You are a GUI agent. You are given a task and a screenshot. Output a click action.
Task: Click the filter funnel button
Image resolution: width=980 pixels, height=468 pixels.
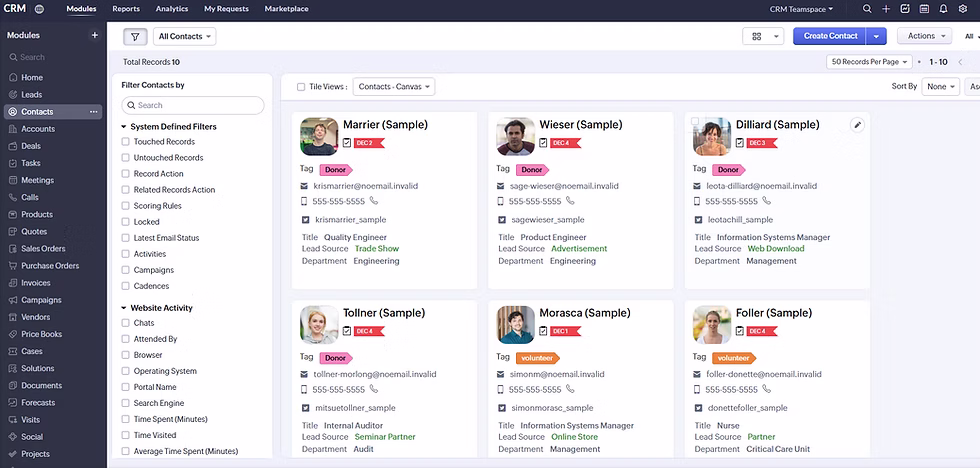[135, 36]
